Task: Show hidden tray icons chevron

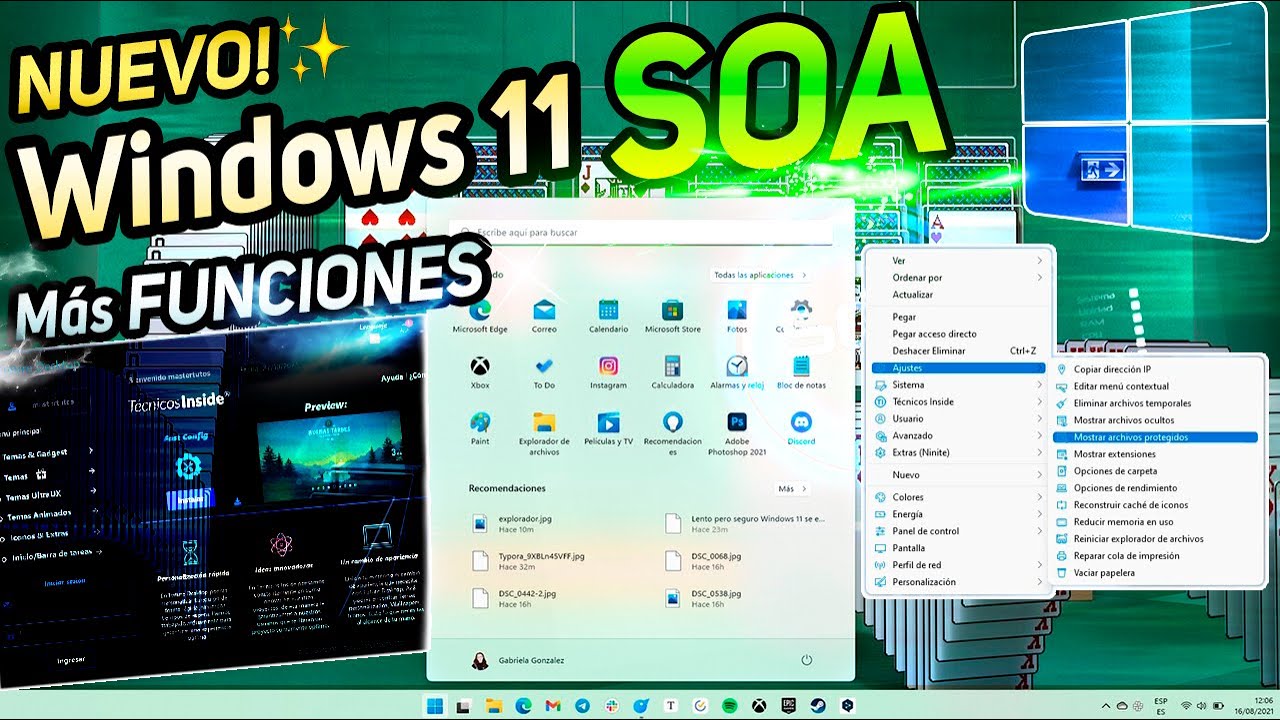Action: point(1106,706)
